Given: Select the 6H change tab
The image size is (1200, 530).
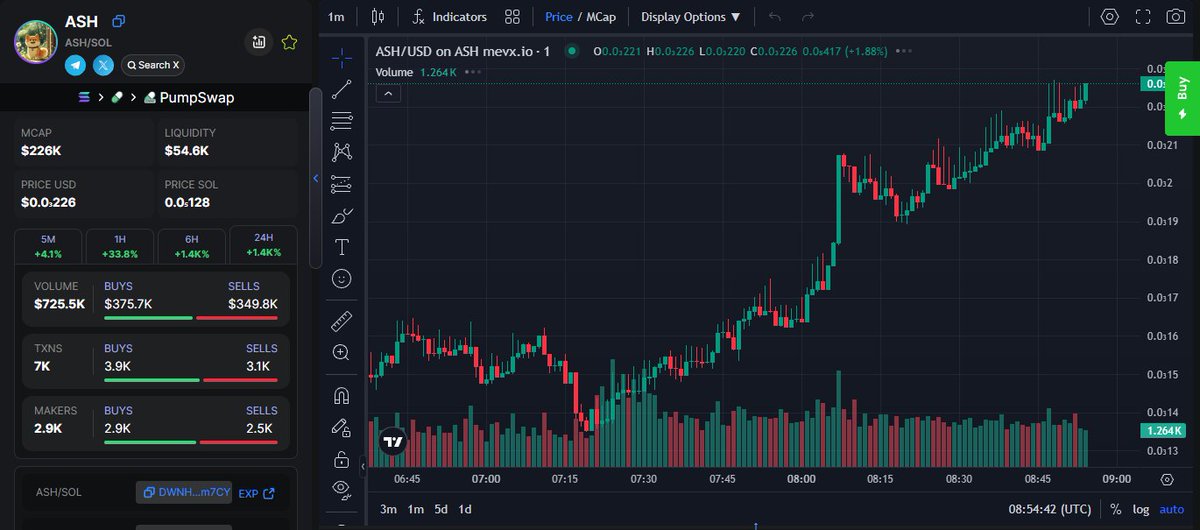Looking at the screenshot, I should pyautogui.click(x=191, y=246).
